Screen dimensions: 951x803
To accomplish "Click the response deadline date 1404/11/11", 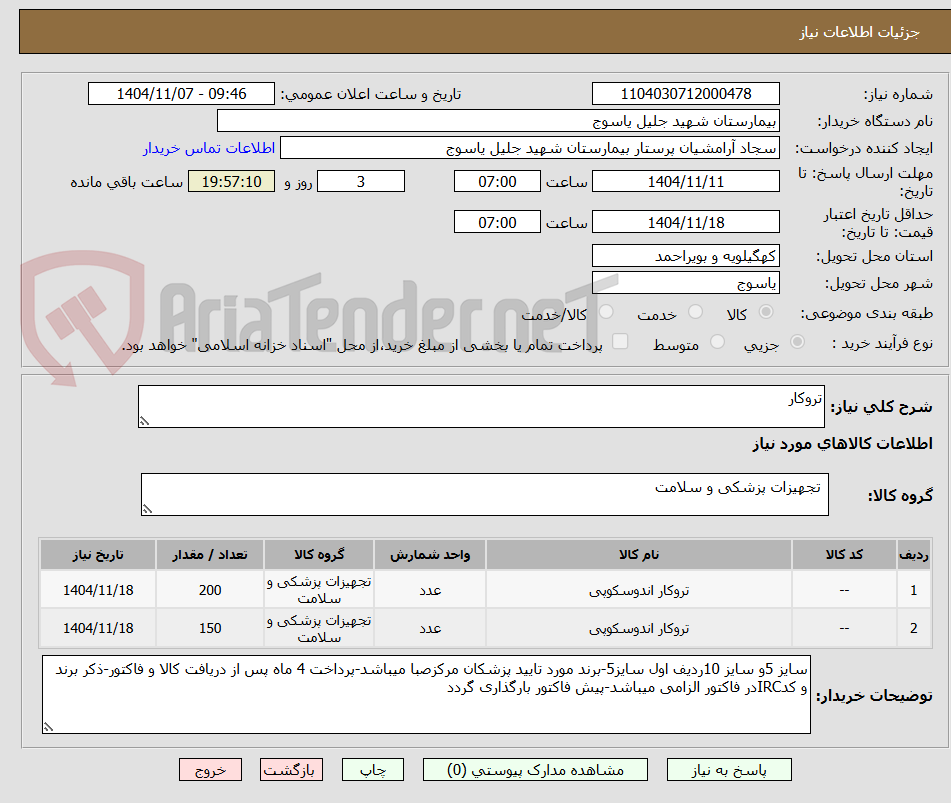I will (x=685, y=181).
